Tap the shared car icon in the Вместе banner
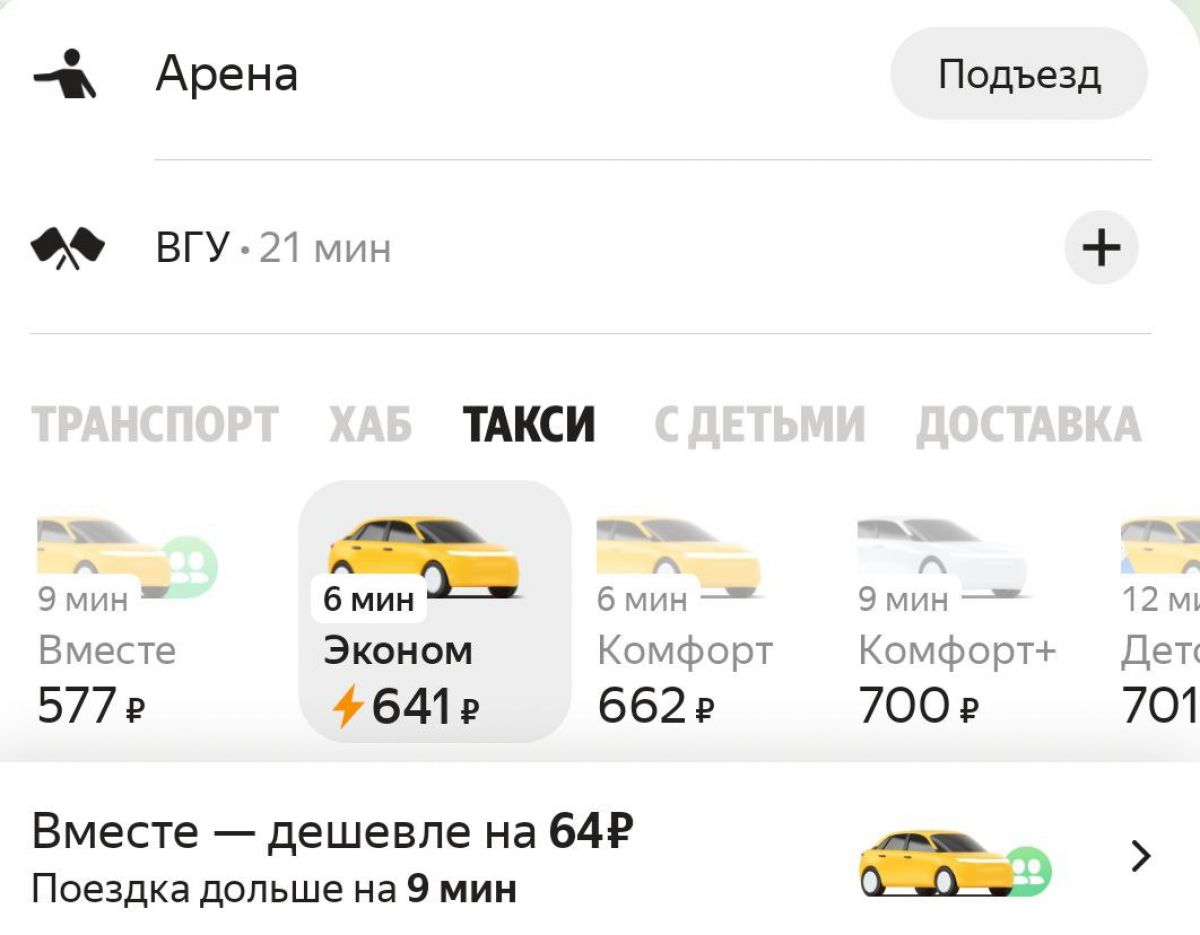 (955, 861)
